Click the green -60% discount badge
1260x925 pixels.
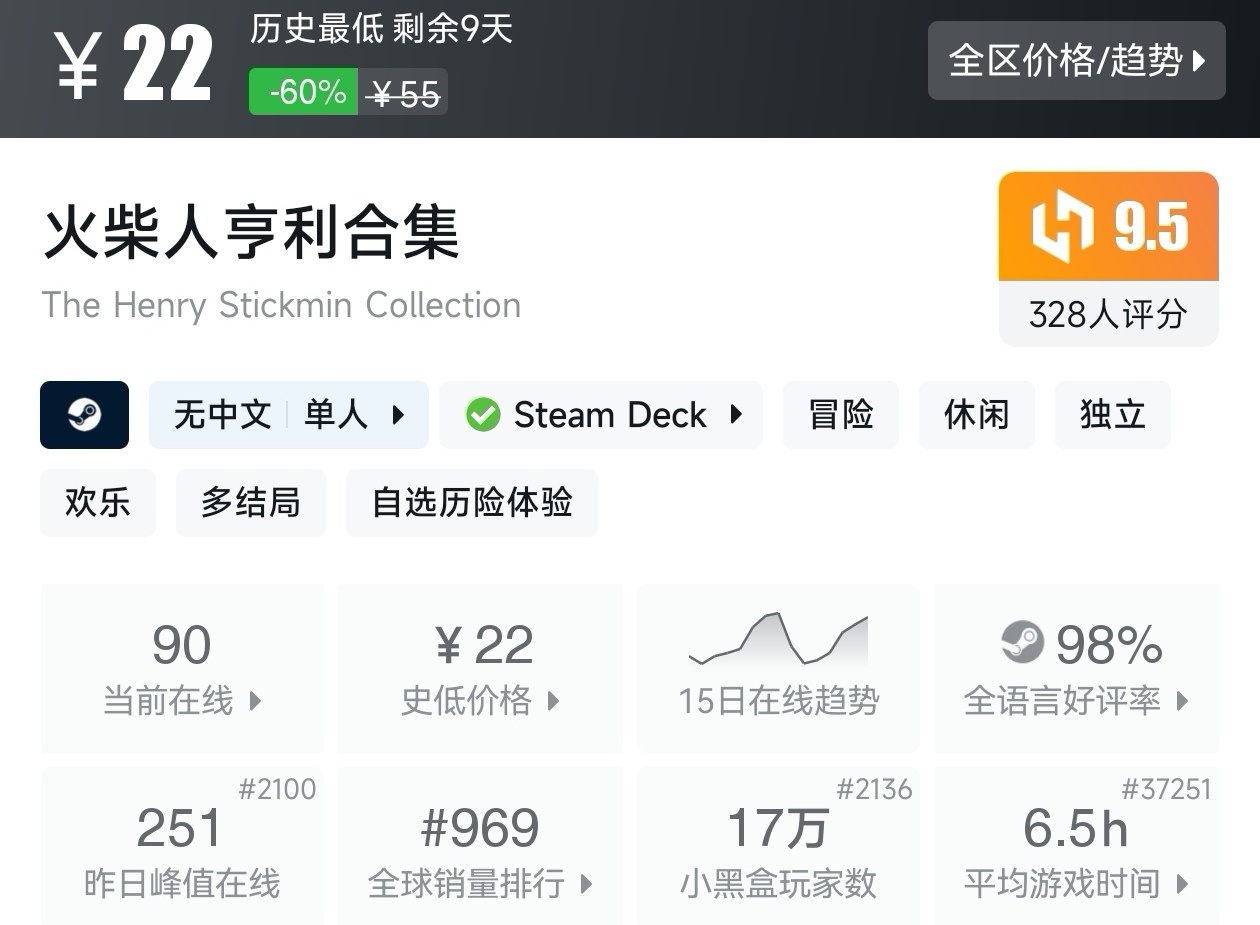coord(303,92)
